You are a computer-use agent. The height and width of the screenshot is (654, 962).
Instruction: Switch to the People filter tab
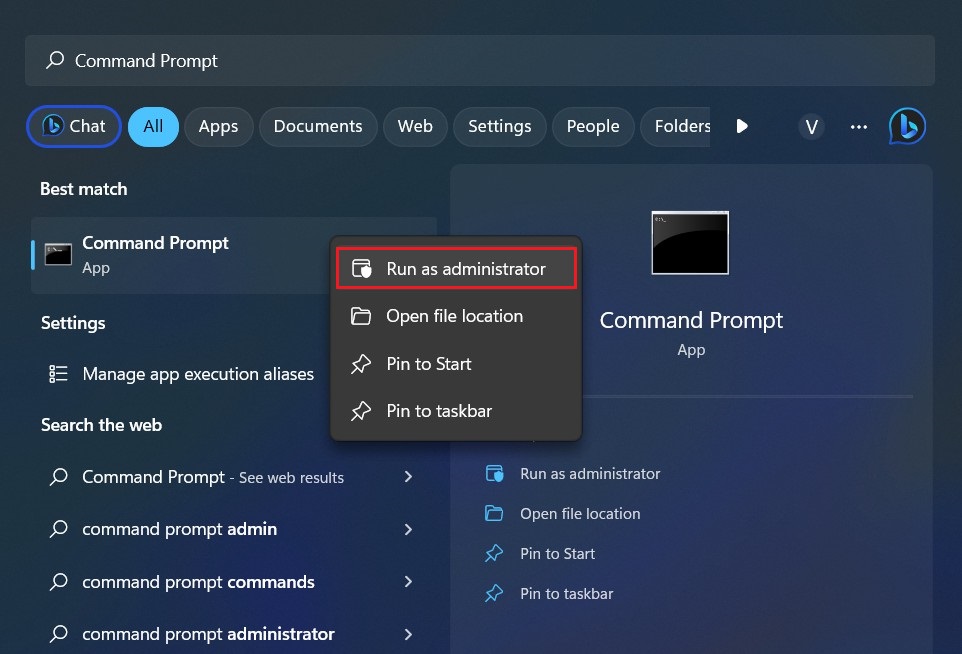[593, 126]
